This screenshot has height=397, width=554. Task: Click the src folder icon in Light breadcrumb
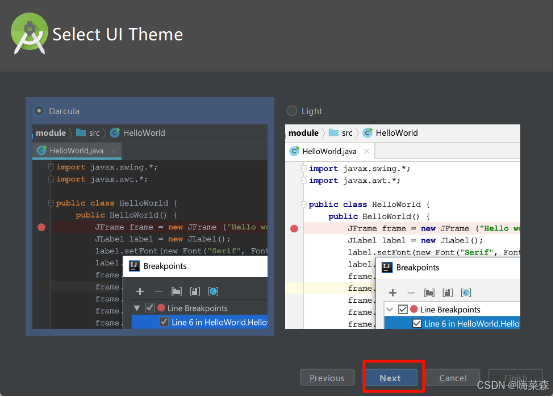pyautogui.click(x=334, y=132)
